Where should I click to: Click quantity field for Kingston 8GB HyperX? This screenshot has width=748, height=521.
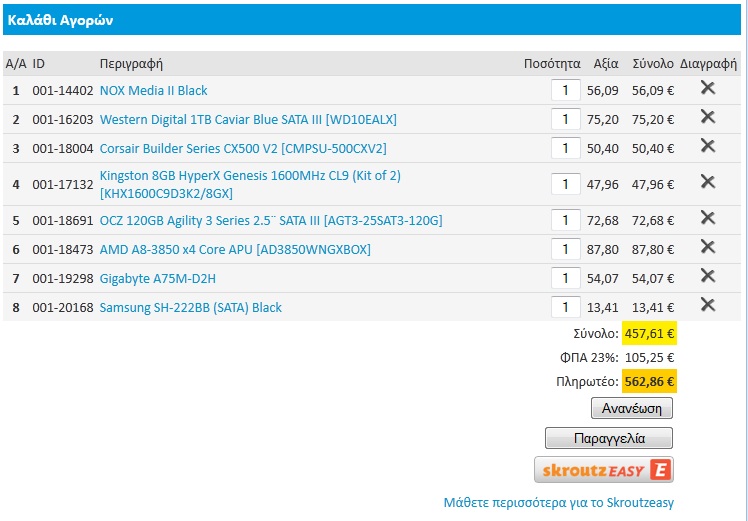565,184
